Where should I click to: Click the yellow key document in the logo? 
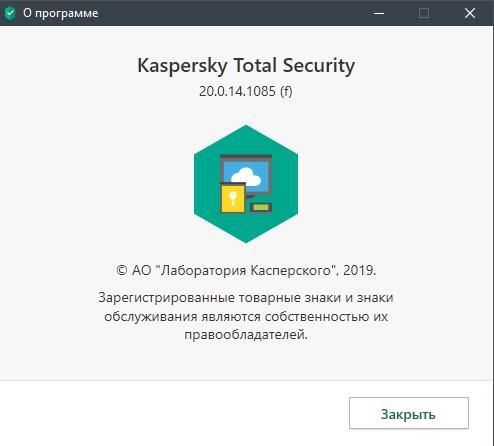(x=233, y=199)
